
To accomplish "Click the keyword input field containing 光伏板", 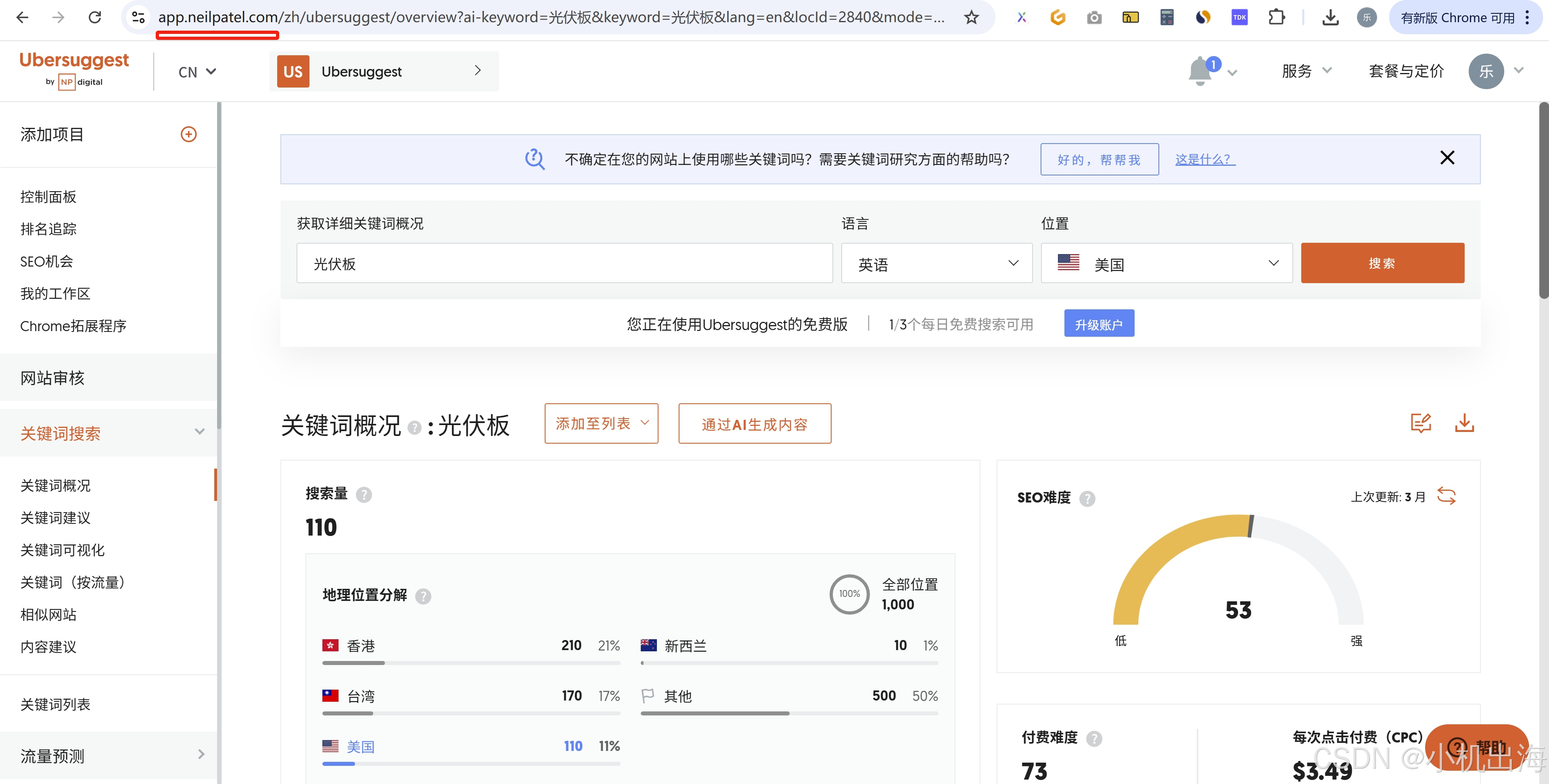I will [x=564, y=263].
